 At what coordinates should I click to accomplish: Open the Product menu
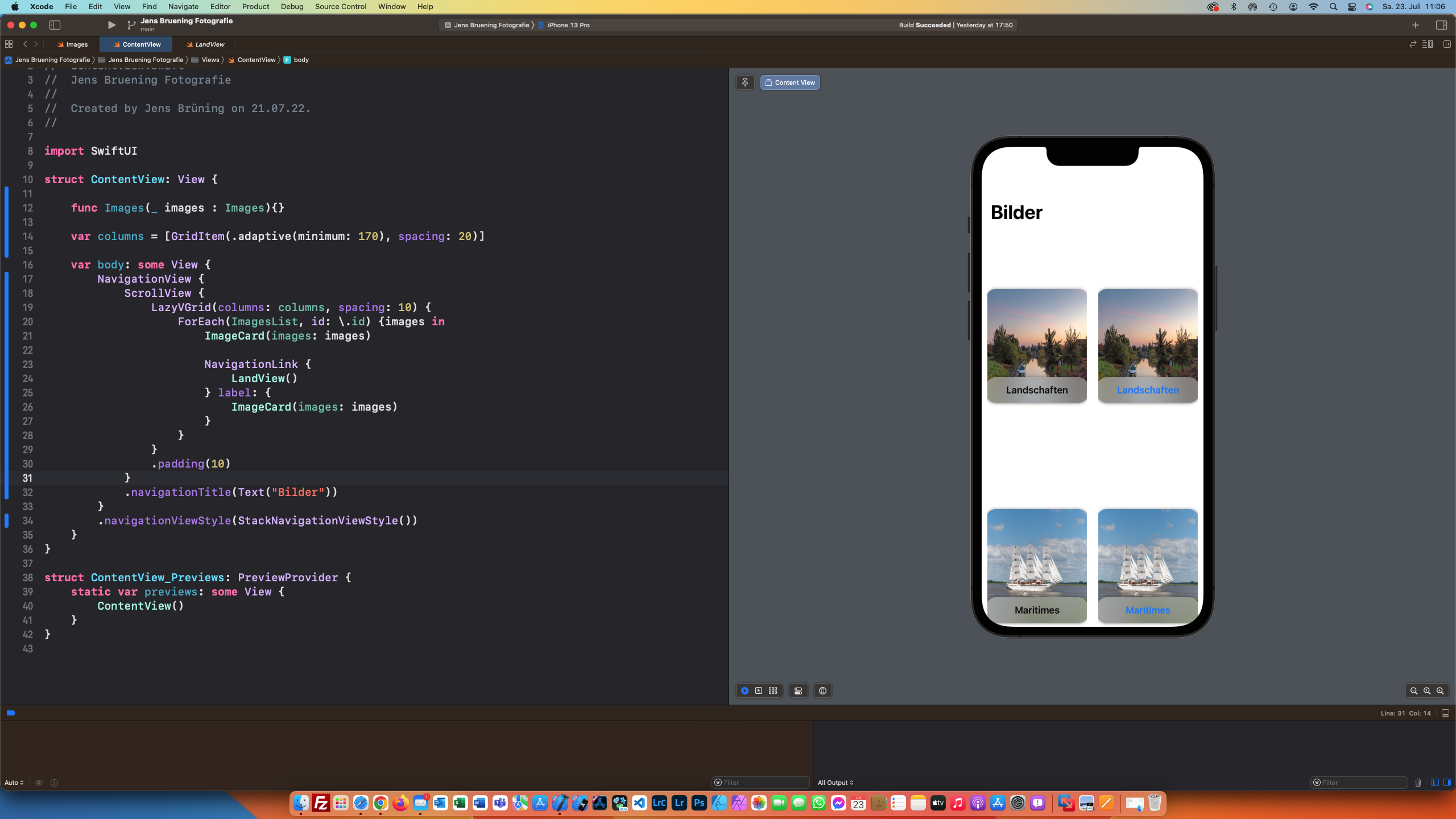tap(255, 6)
